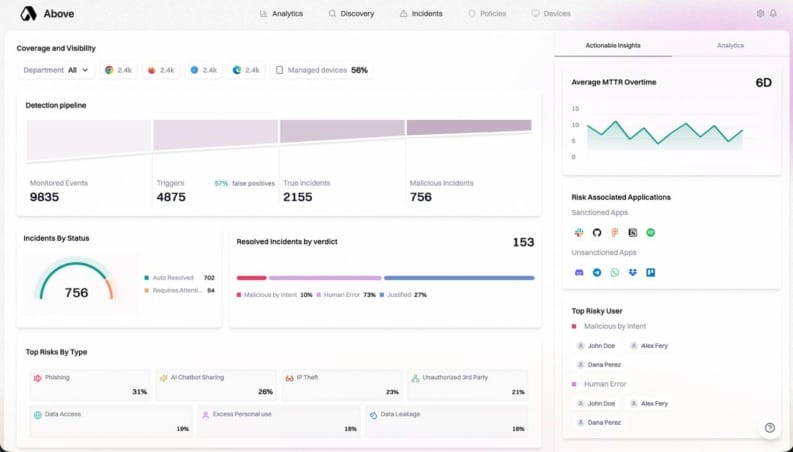This screenshot has width=793, height=452.
Task: Open the Discord icon under Unsanctioned Apps
Action: (579, 273)
